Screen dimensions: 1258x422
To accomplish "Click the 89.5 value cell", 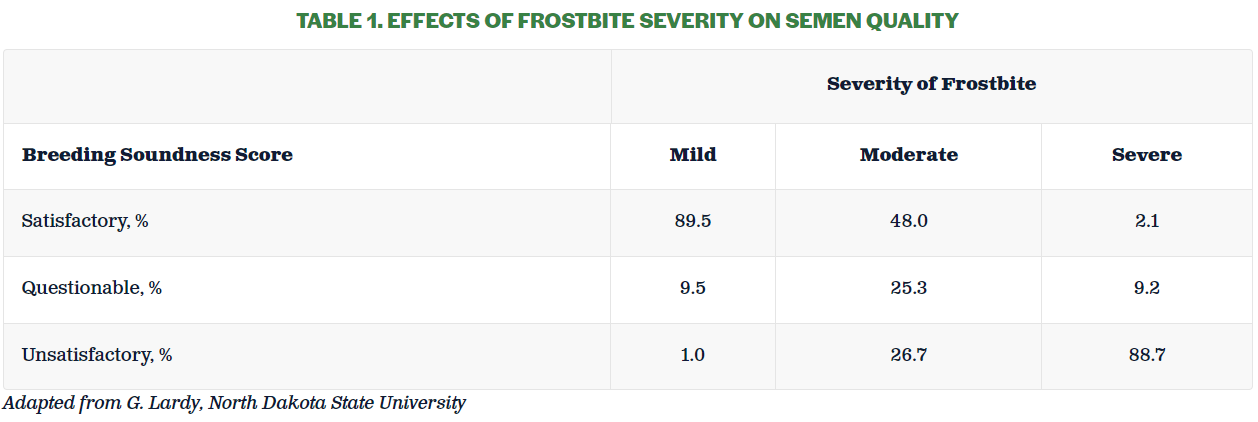I will click(x=693, y=221).
